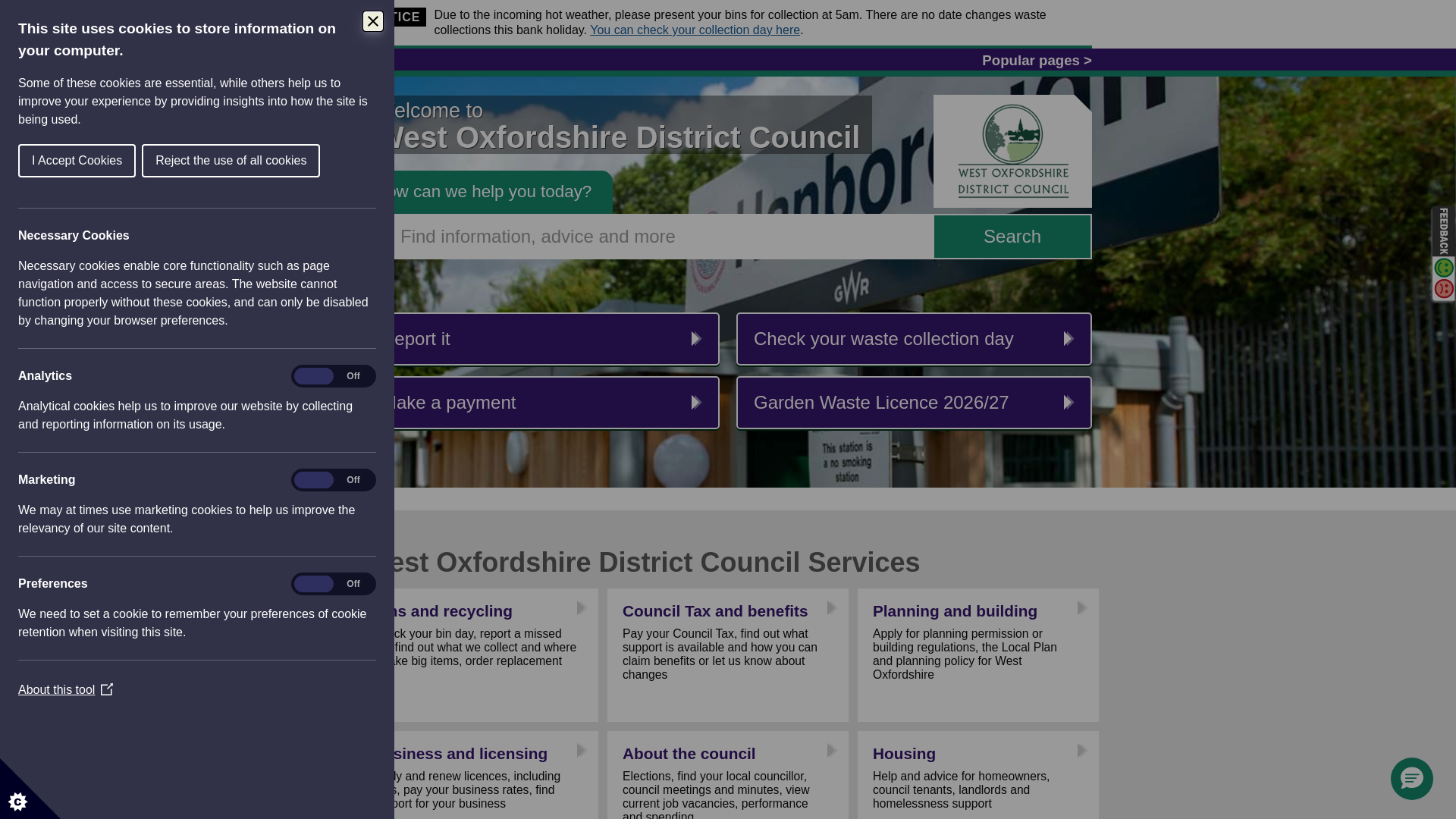Click arrow on Report it tile
The width and height of the screenshot is (1456, 819).
(x=696, y=339)
